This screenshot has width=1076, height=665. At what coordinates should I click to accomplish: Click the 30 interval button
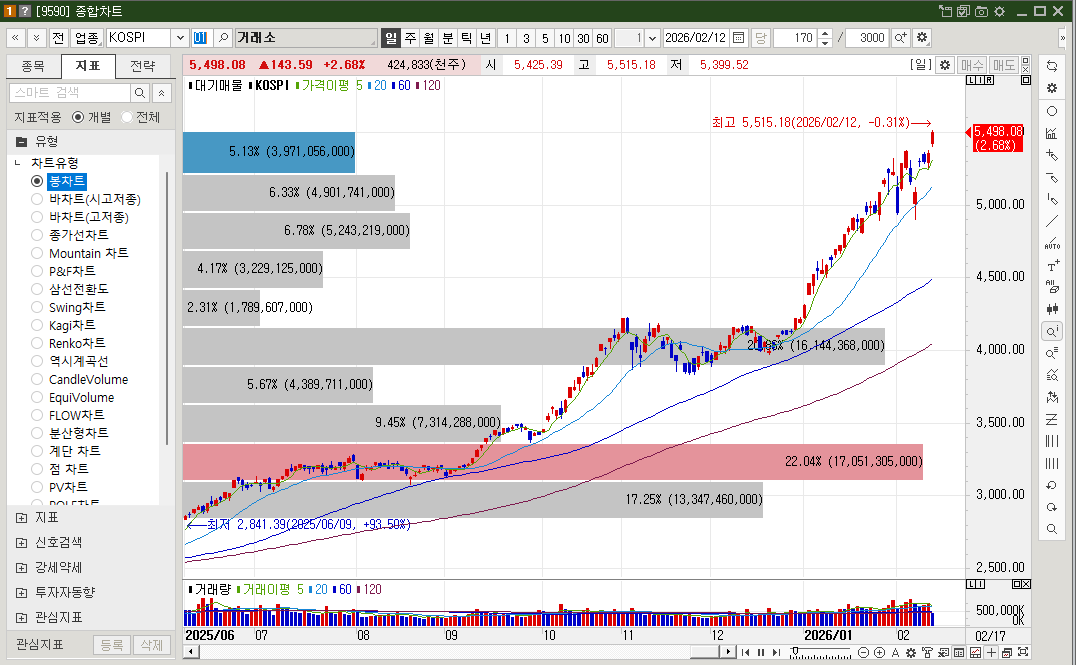[583, 38]
